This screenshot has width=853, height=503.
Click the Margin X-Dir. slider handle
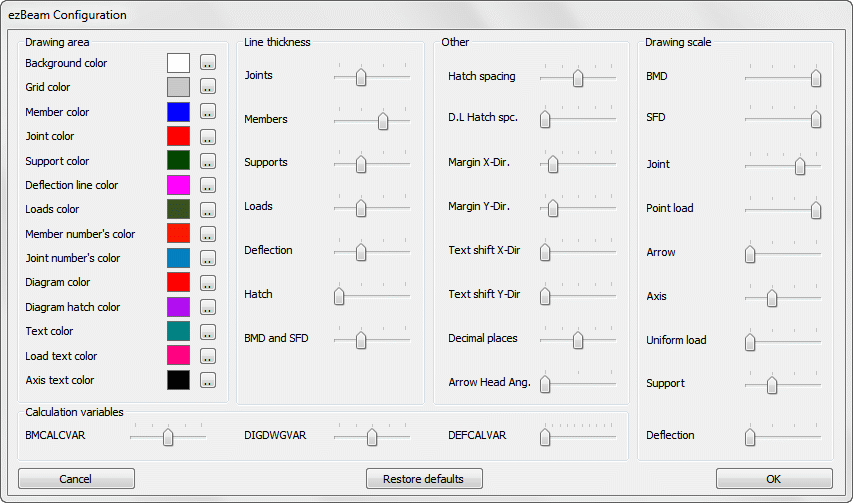point(553,164)
